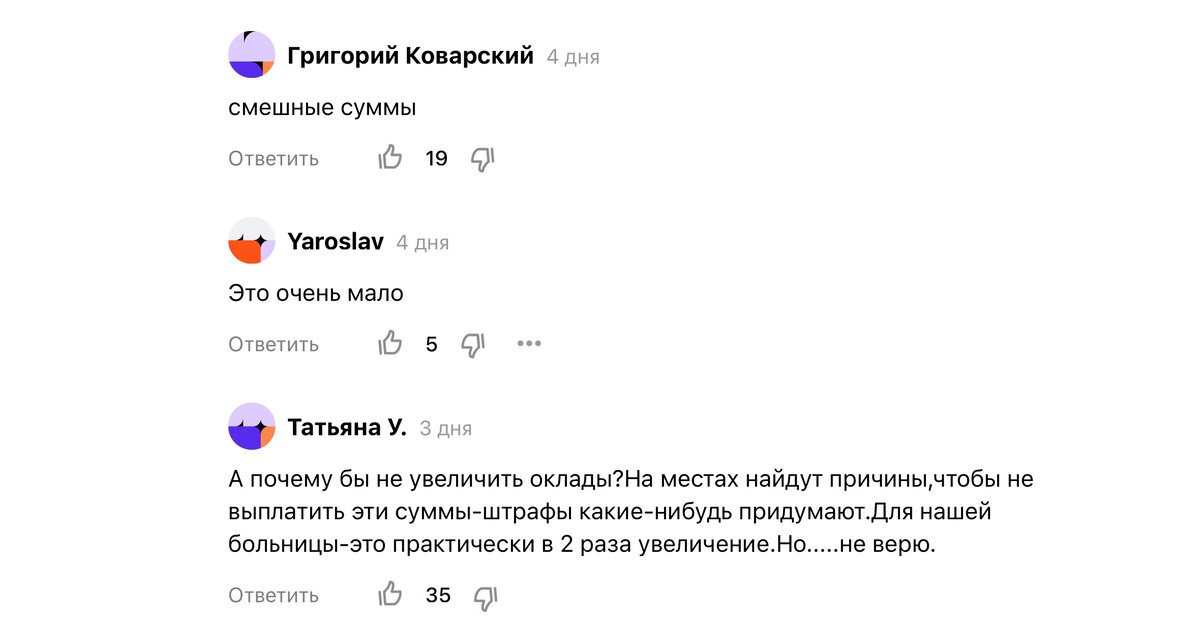Click Ответить under Татьяна У.'s comment
Screen dimensions: 1200x618
pos(272,594)
